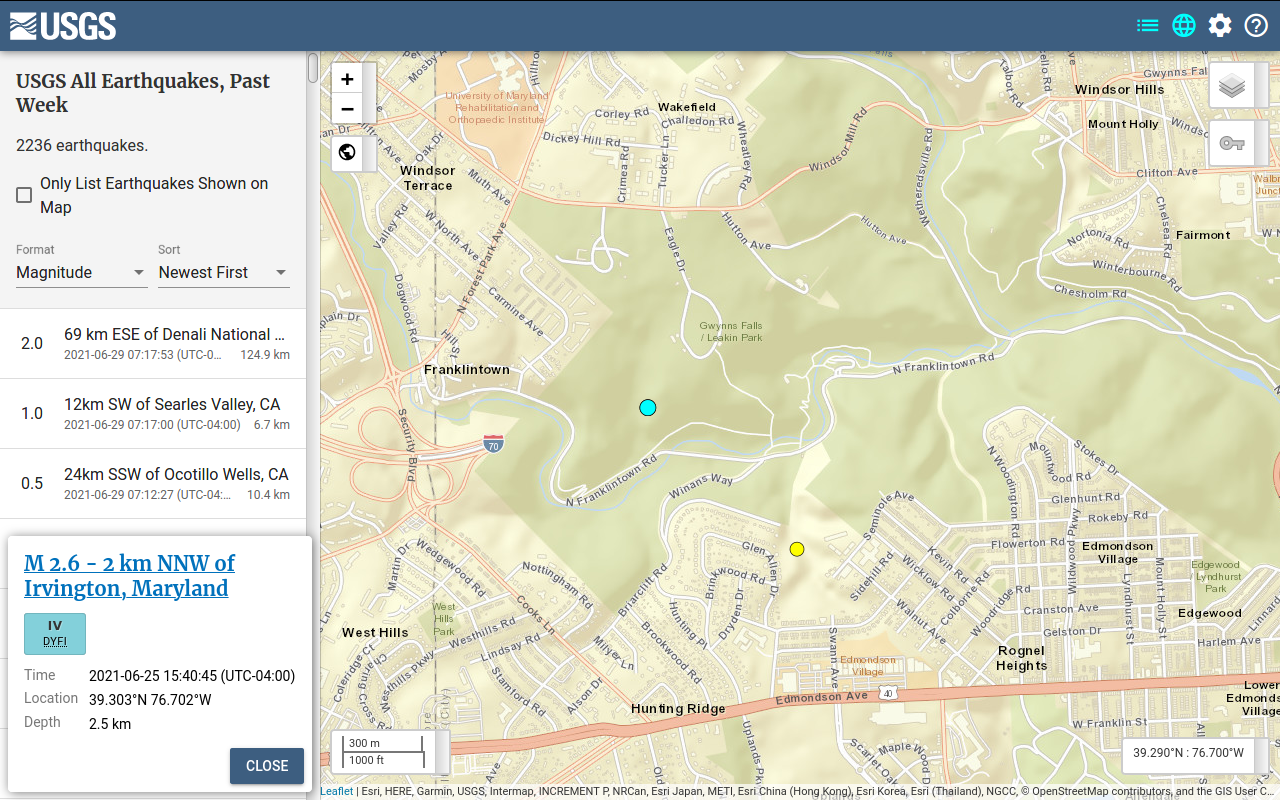Click the I-70 highway shield on map

(493, 443)
